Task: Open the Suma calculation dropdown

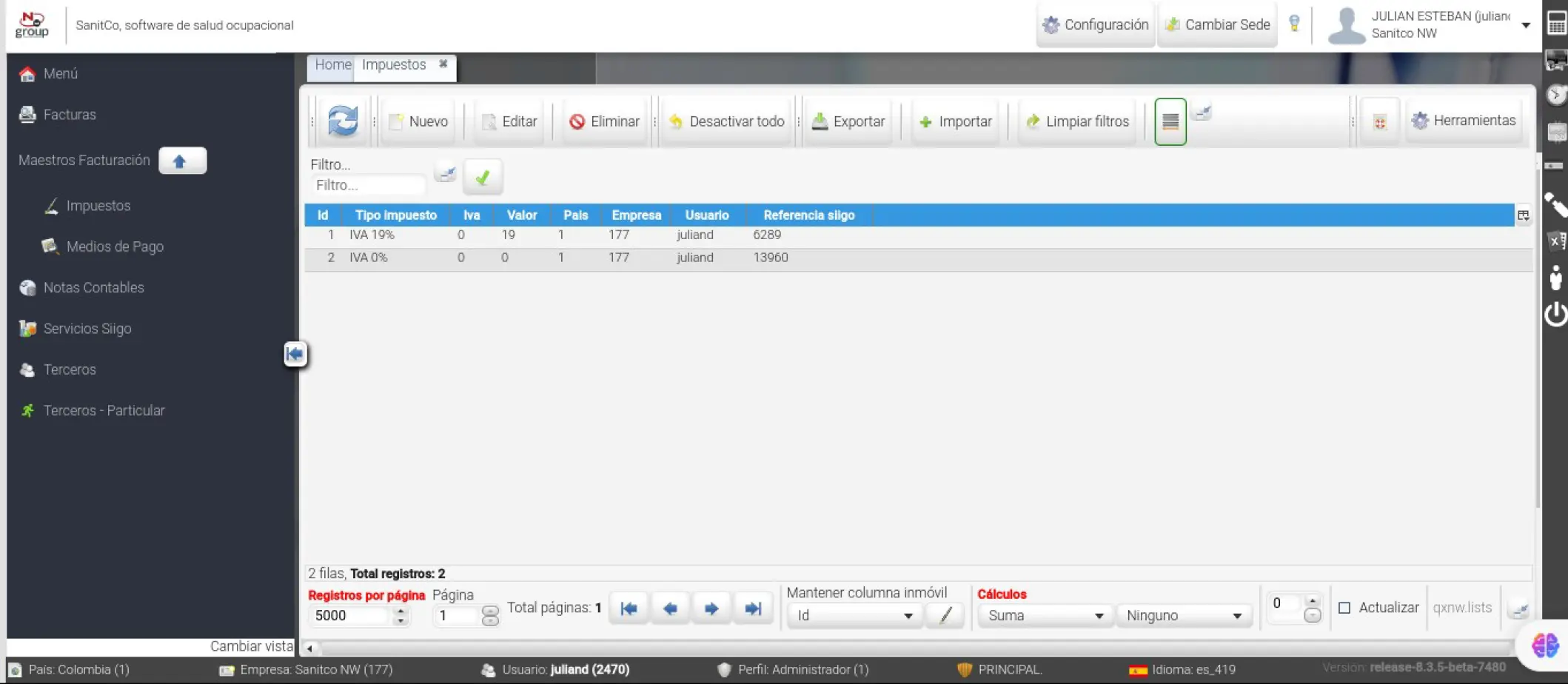Action: 1045,615
